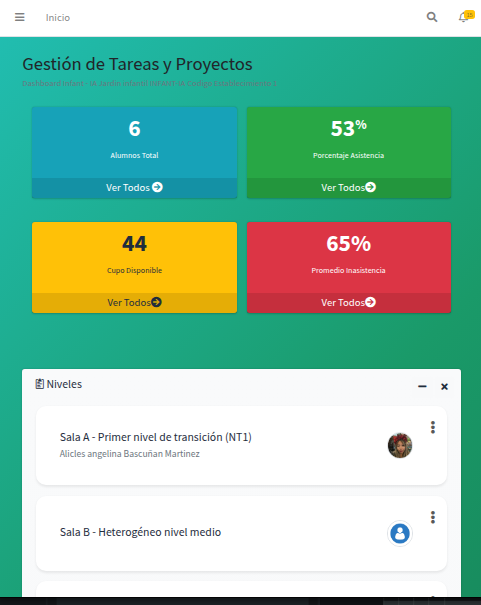Click arrow icon under Cupo Disponible
This screenshot has width=481, height=605.
click(156, 302)
